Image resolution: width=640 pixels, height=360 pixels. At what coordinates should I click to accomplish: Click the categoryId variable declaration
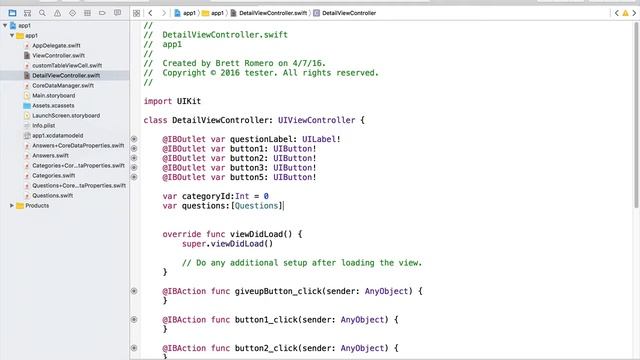point(215,196)
